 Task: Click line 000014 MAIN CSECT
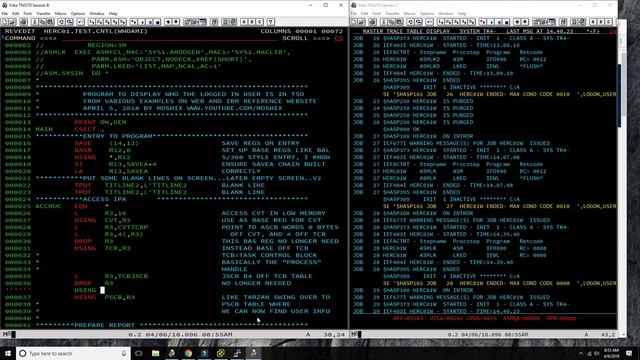pyautogui.click(x=54, y=129)
